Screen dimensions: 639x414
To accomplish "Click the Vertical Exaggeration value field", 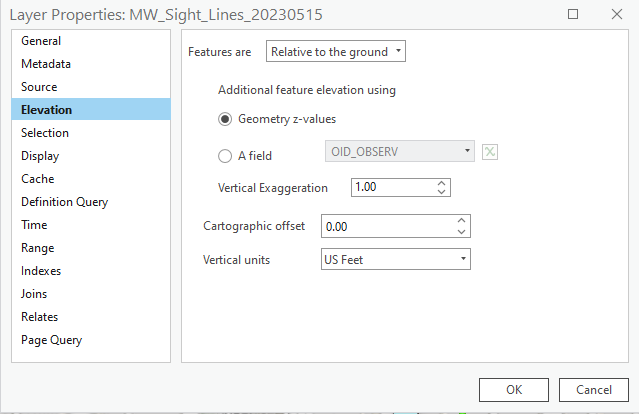I will pyautogui.click(x=391, y=187).
